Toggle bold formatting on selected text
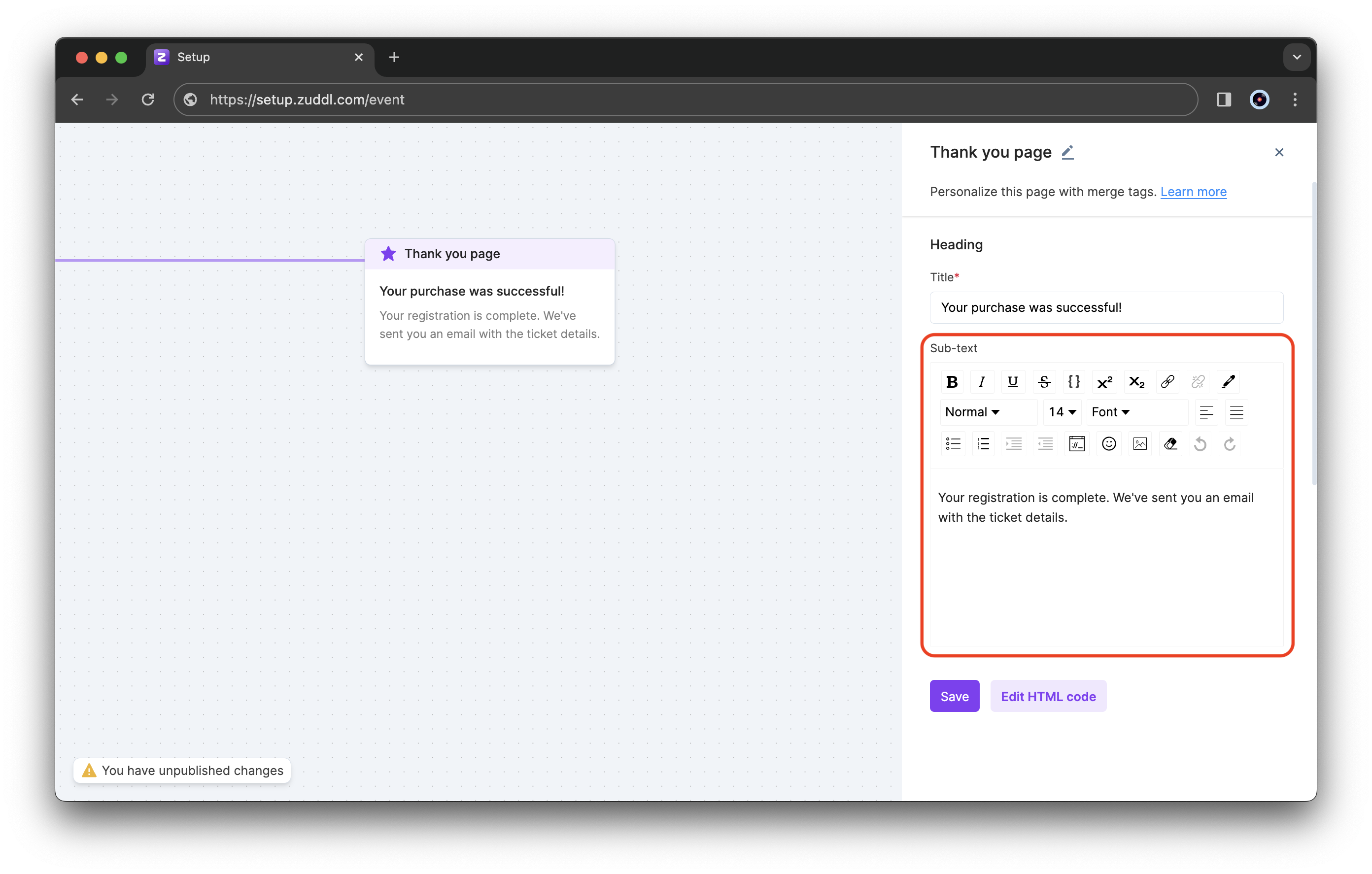The height and width of the screenshot is (874, 1372). 951,381
